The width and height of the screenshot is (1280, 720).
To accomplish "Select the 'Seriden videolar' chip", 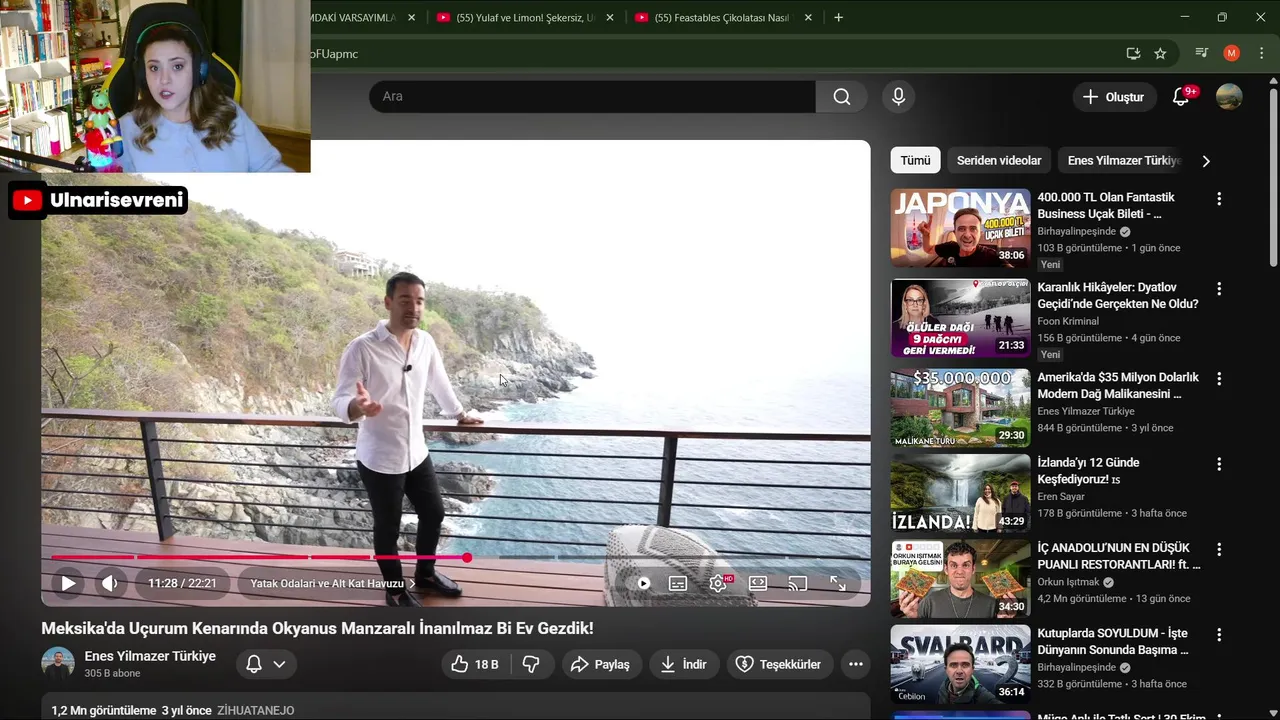I will 999,160.
